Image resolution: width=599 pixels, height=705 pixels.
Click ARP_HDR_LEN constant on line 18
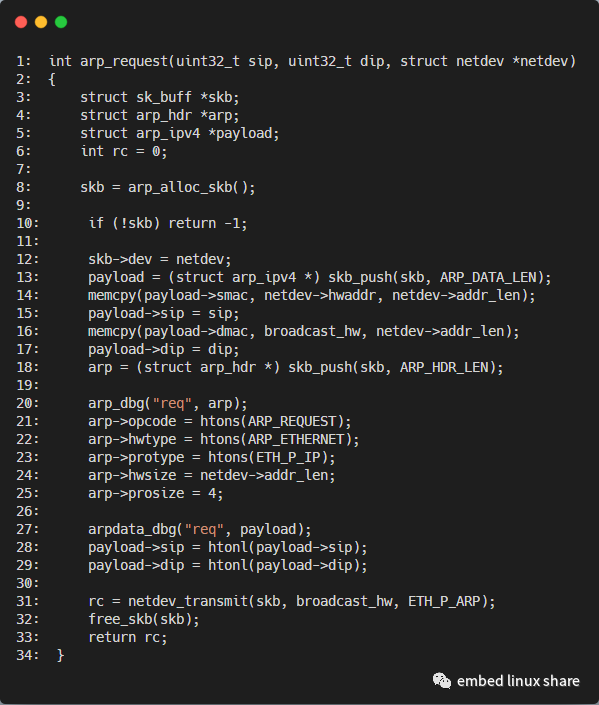tap(445, 367)
